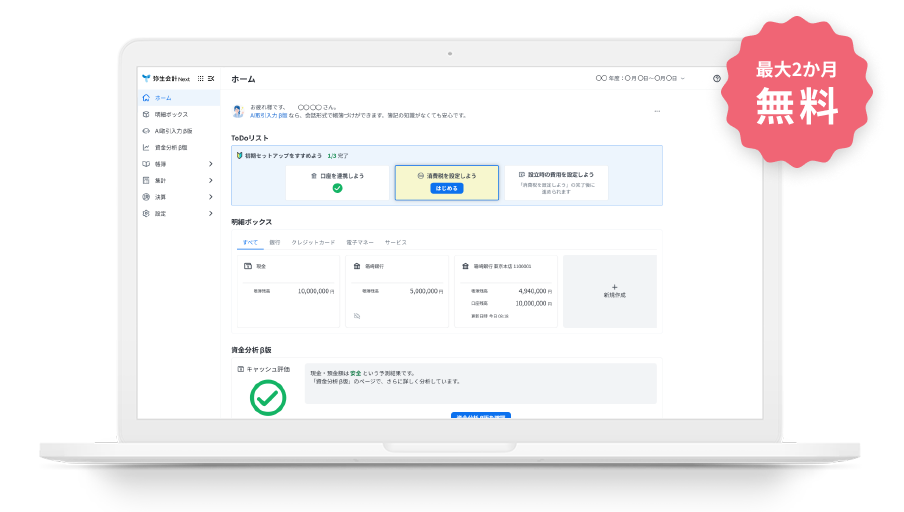The width and height of the screenshot is (904, 512).
Task: Open the help question mark icon
Action: pyautogui.click(x=716, y=78)
